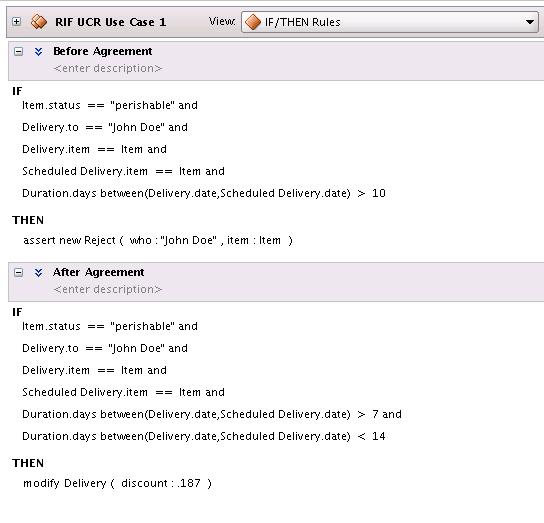Image resolution: width=544 pixels, height=523 pixels.
Task: Collapse the Before Agreement rule
Action: (18, 52)
